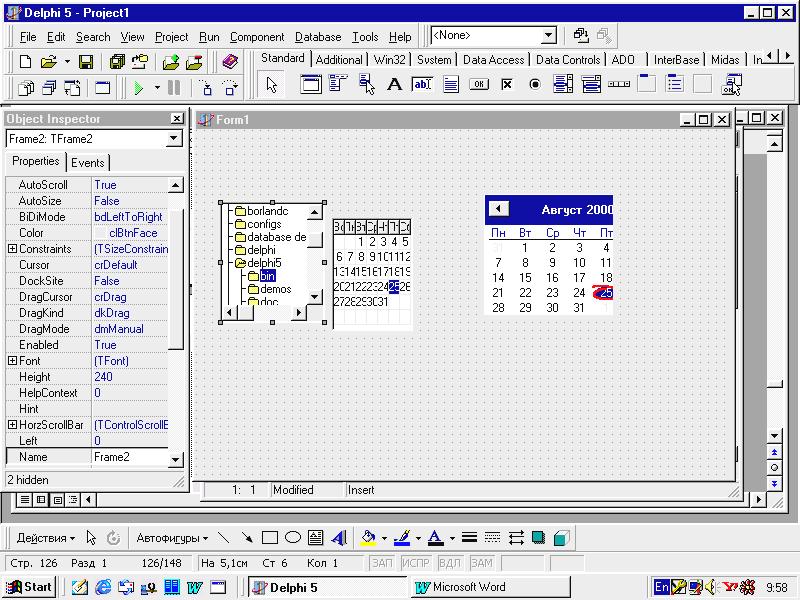The height and width of the screenshot is (600, 800).
Task: Switch to the Additional palette tab
Action: [339, 60]
